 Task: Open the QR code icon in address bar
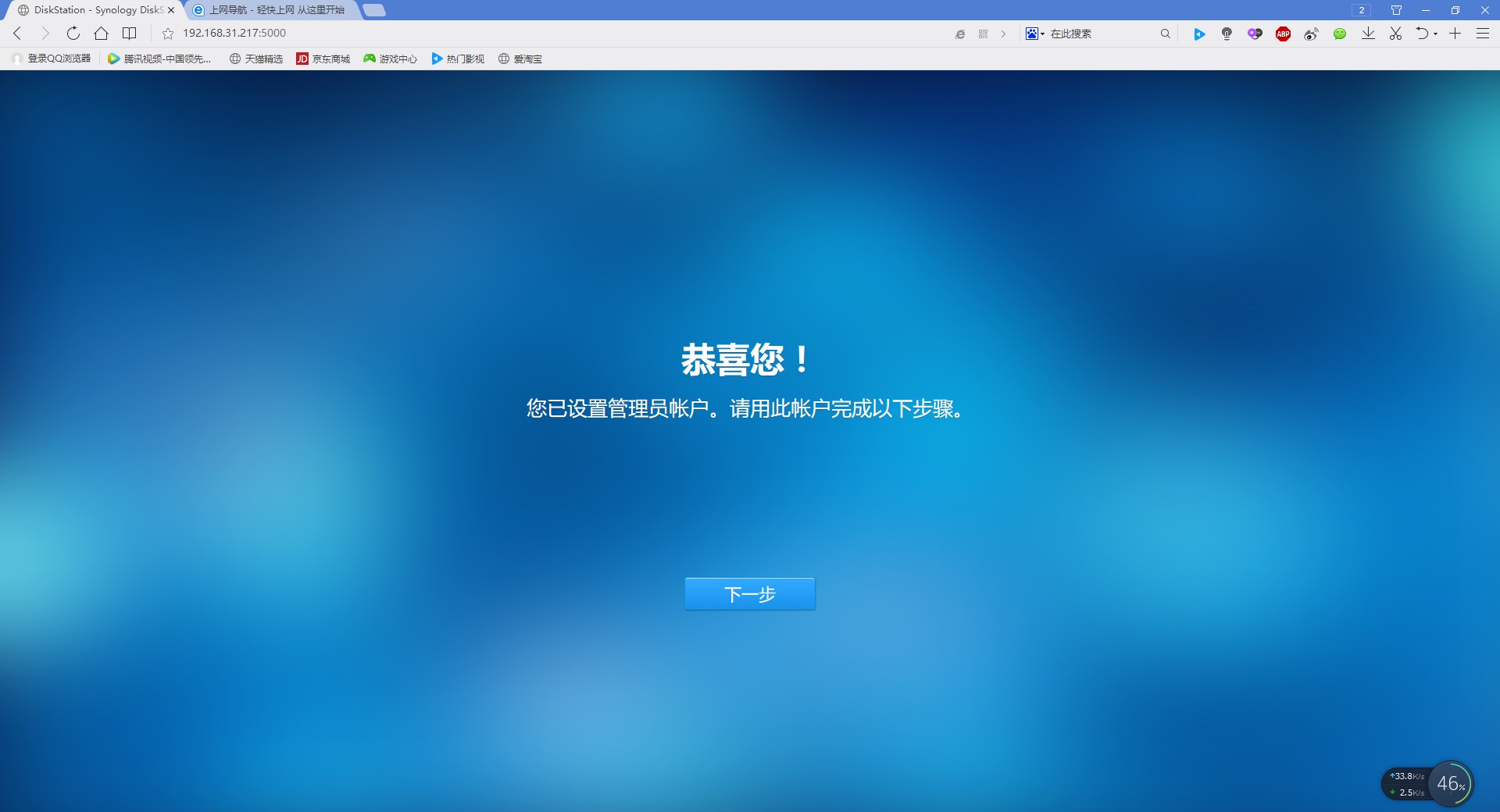pos(983,34)
